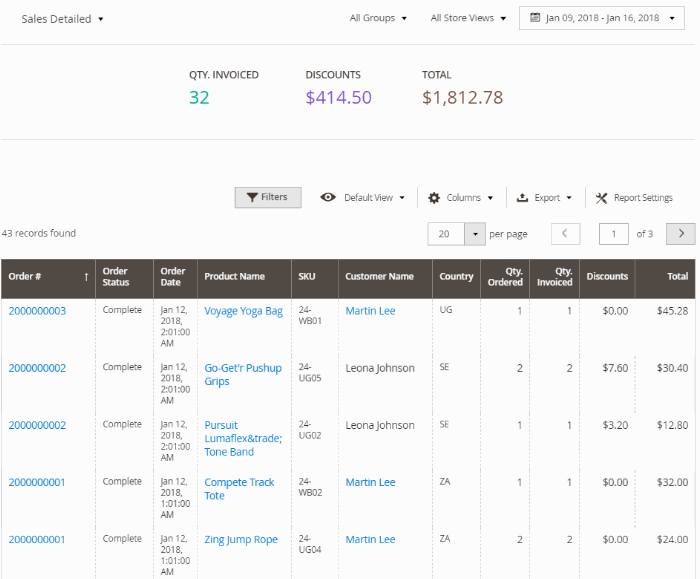The height and width of the screenshot is (579, 700).
Task: Click the $32.00 total cell
Action: point(672,483)
